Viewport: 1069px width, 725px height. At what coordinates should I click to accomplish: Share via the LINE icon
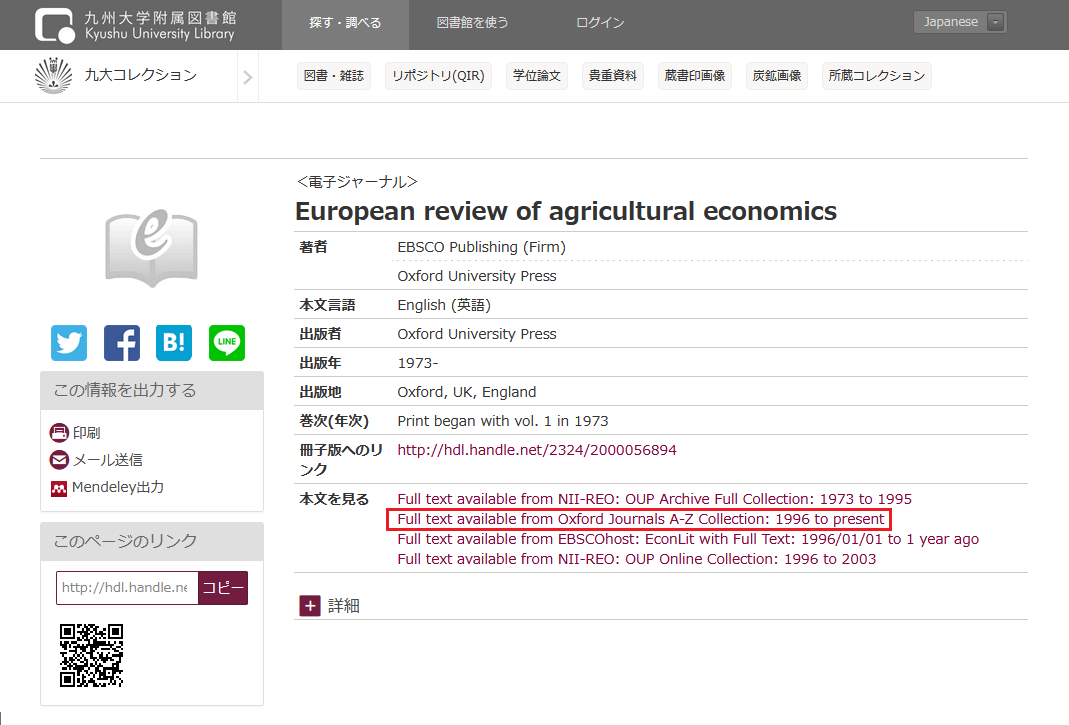pyautogui.click(x=227, y=342)
